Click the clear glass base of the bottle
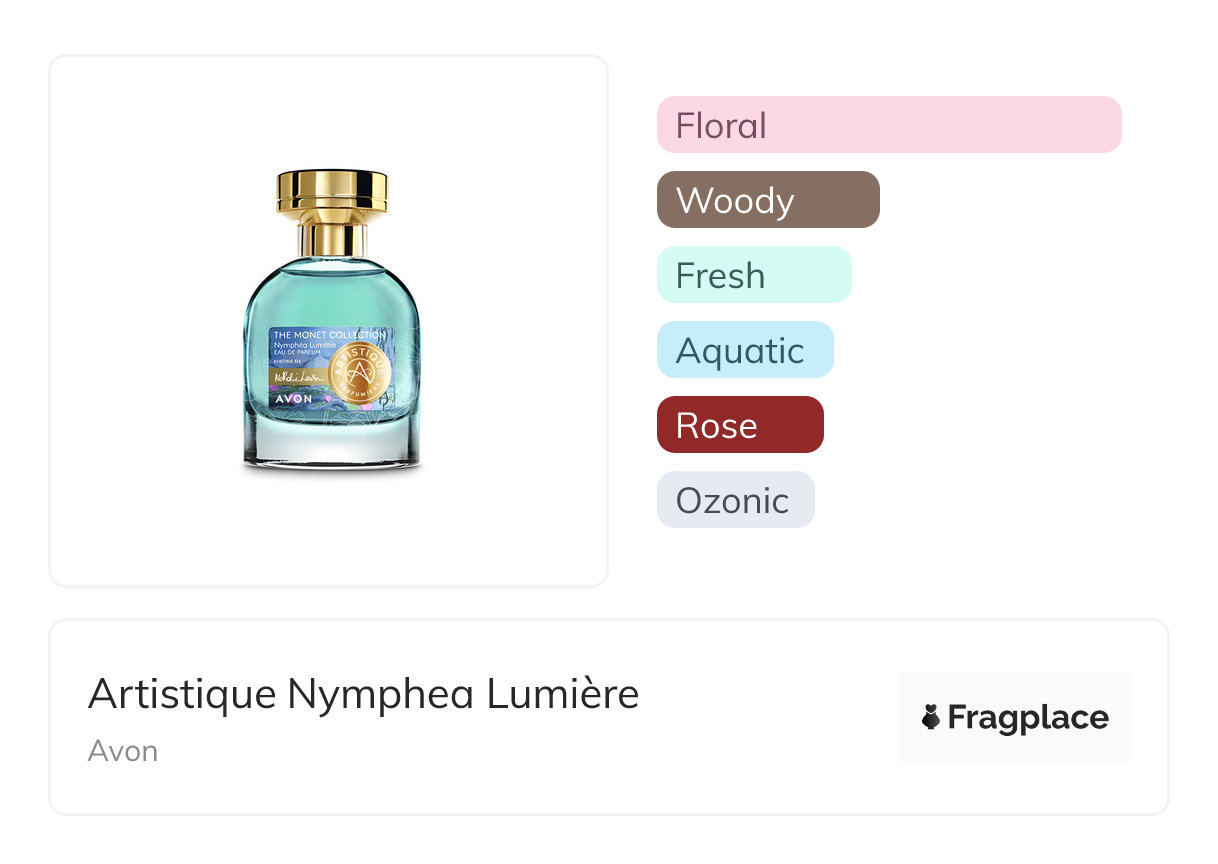This screenshot has height=864, width=1218. click(332, 445)
